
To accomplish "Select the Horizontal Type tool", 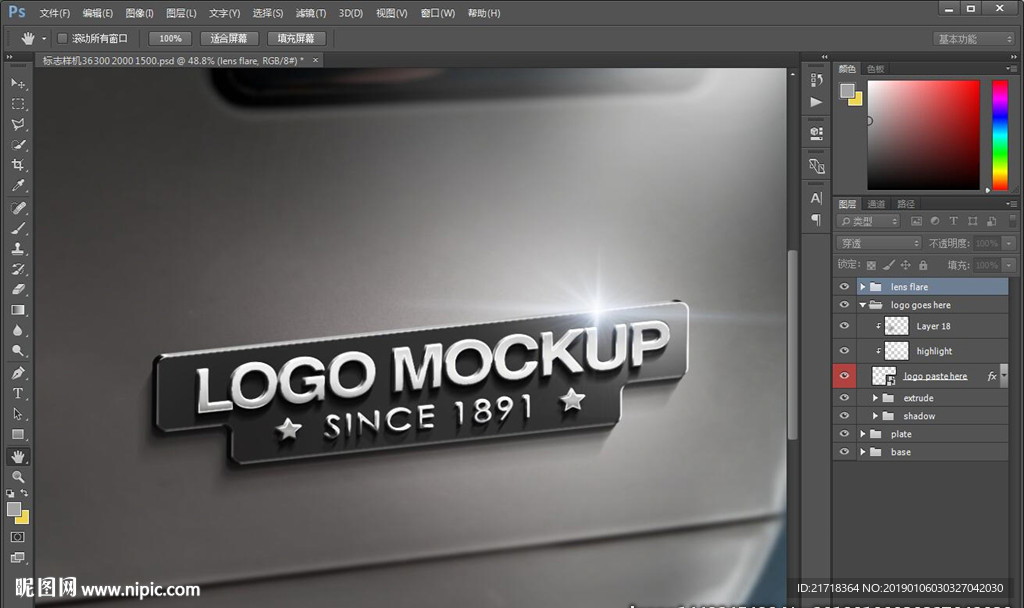I will pos(18,393).
